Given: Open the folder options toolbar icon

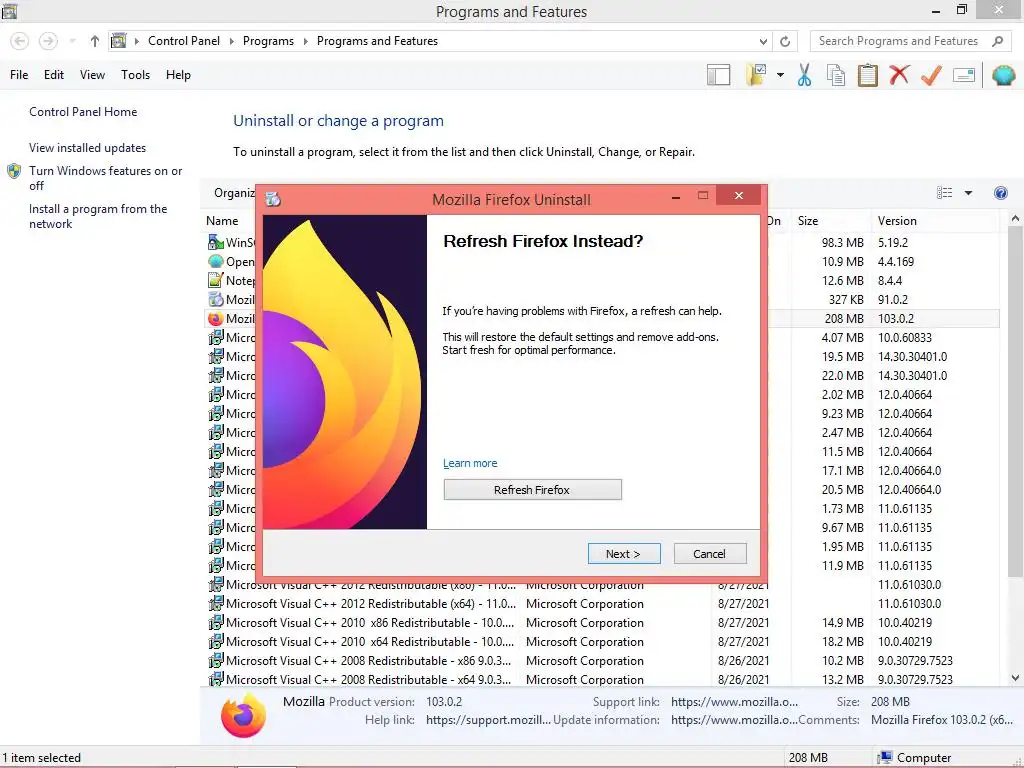Looking at the screenshot, I should click(758, 75).
